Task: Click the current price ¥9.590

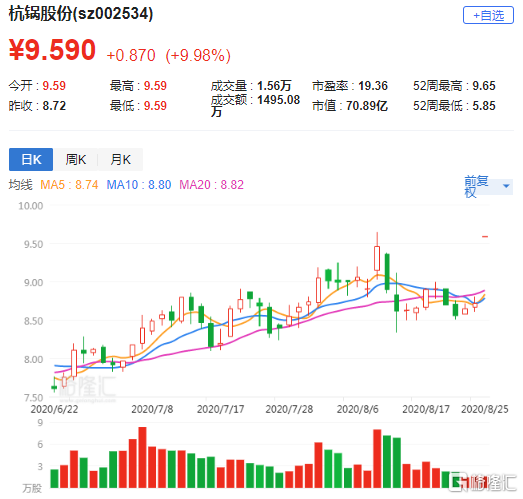Action: point(52,50)
